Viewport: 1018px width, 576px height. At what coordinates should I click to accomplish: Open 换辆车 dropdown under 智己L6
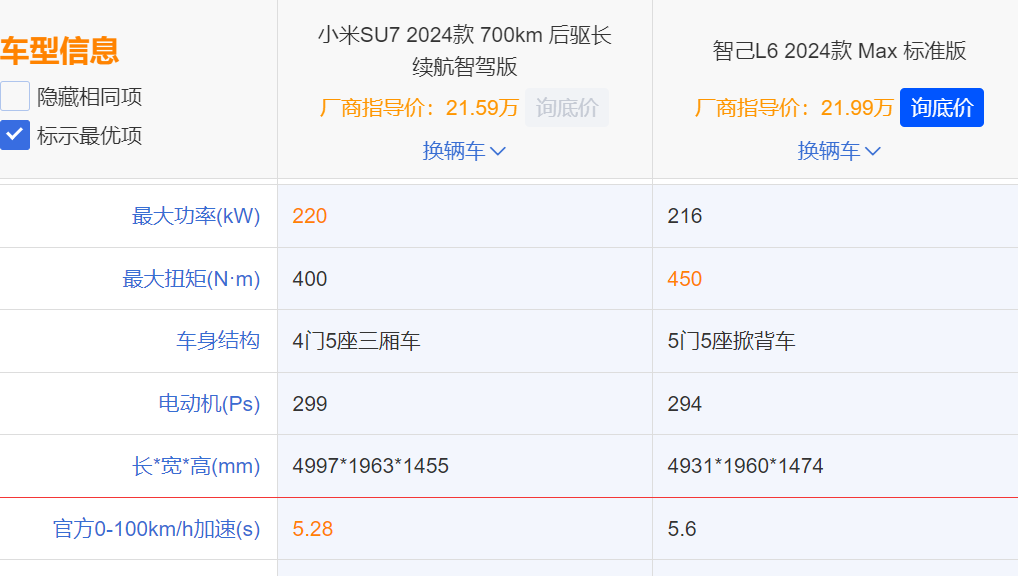839,151
